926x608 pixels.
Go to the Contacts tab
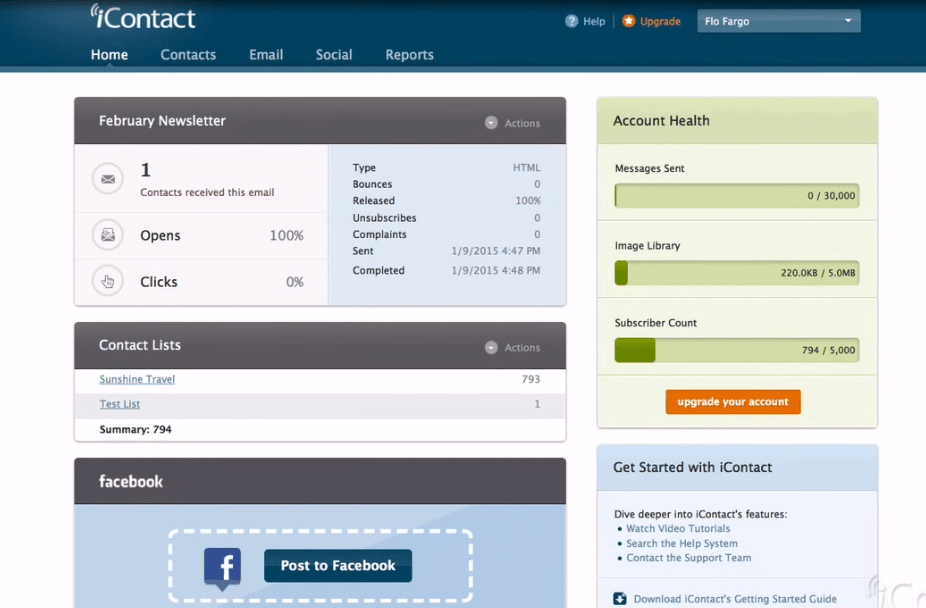point(188,55)
